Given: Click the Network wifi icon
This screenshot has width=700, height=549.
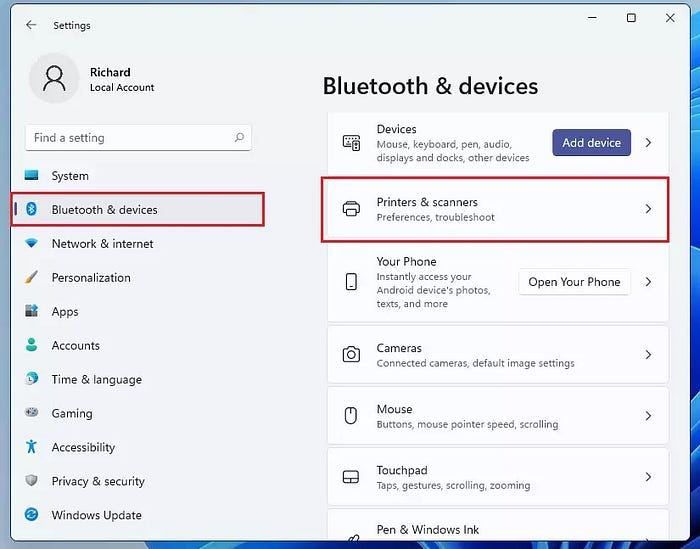Looking at the screenshot, I should click(31, 243).
